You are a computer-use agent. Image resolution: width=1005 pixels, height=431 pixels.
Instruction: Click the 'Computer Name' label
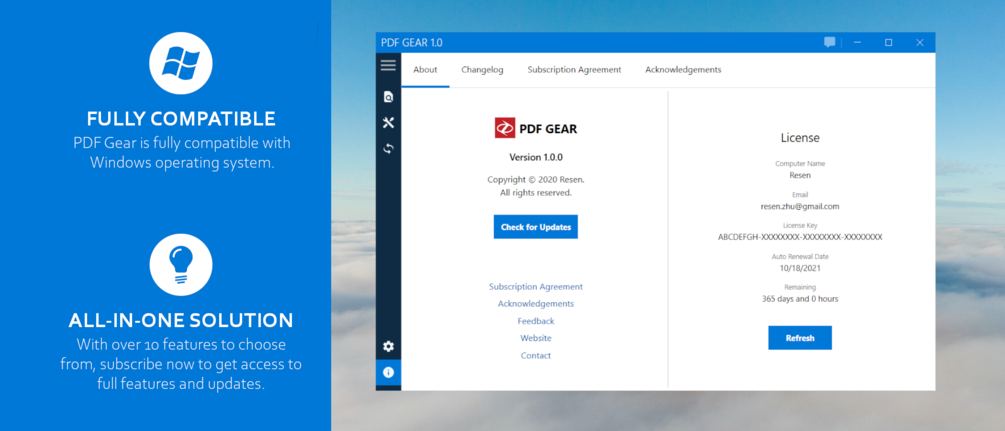[x=800, y=164]
